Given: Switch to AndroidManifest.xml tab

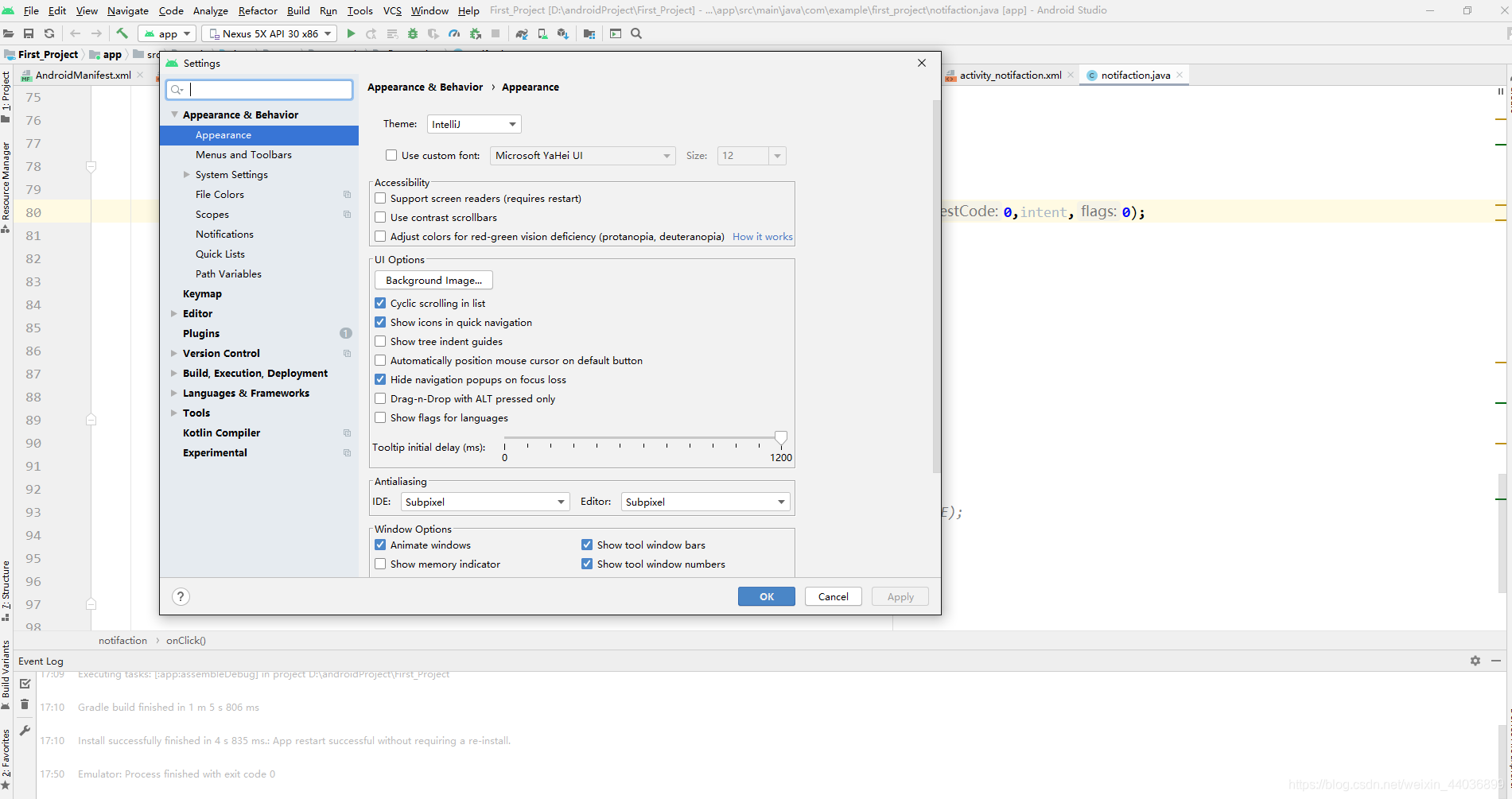Looking at the screenshot, I should pyautogui.click(x=83, y=75).
